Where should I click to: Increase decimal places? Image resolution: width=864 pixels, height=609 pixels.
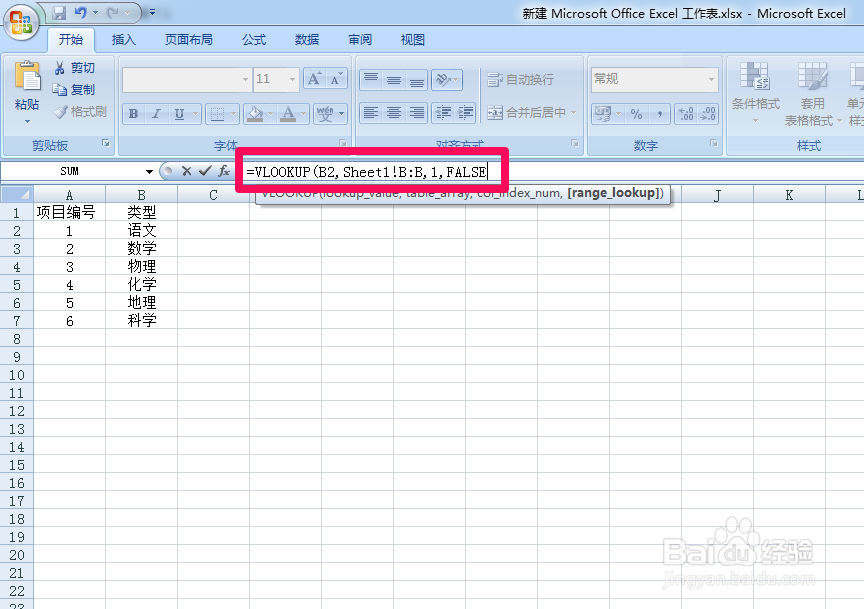pyautogui.click(x=686, y=114)
